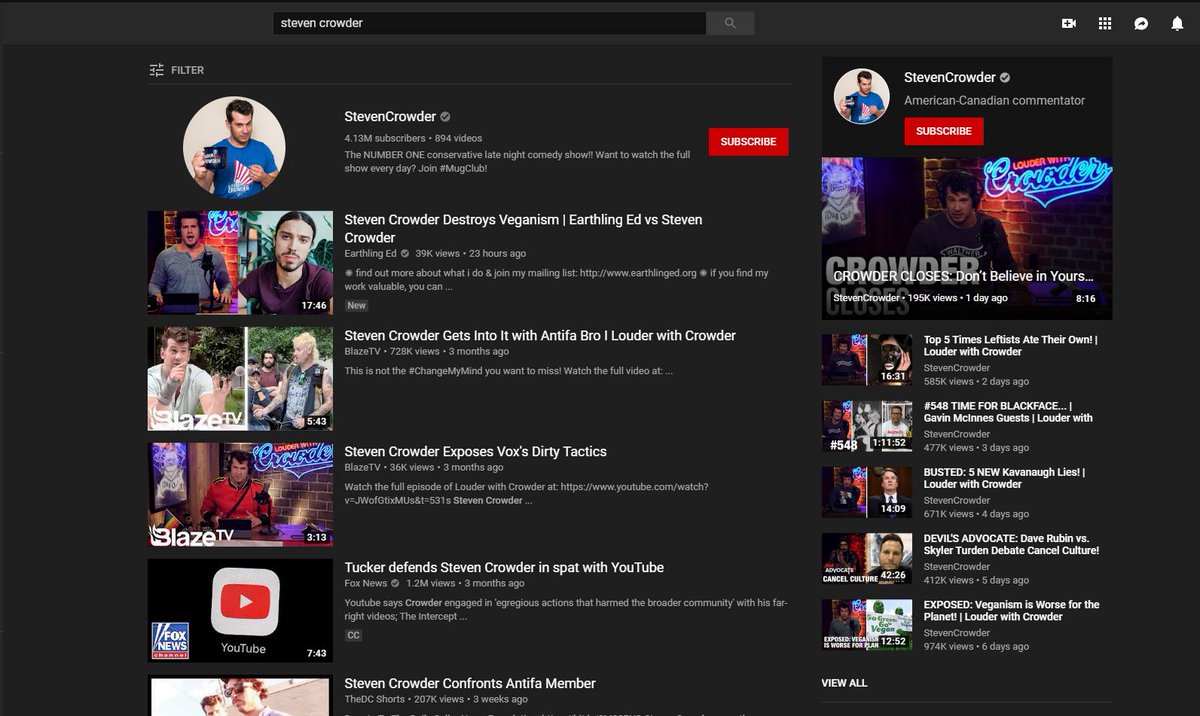Open the messages chat bubble icon
Screen dimensions: 1200x716
pyautogui.click(x=1141, y=23)
